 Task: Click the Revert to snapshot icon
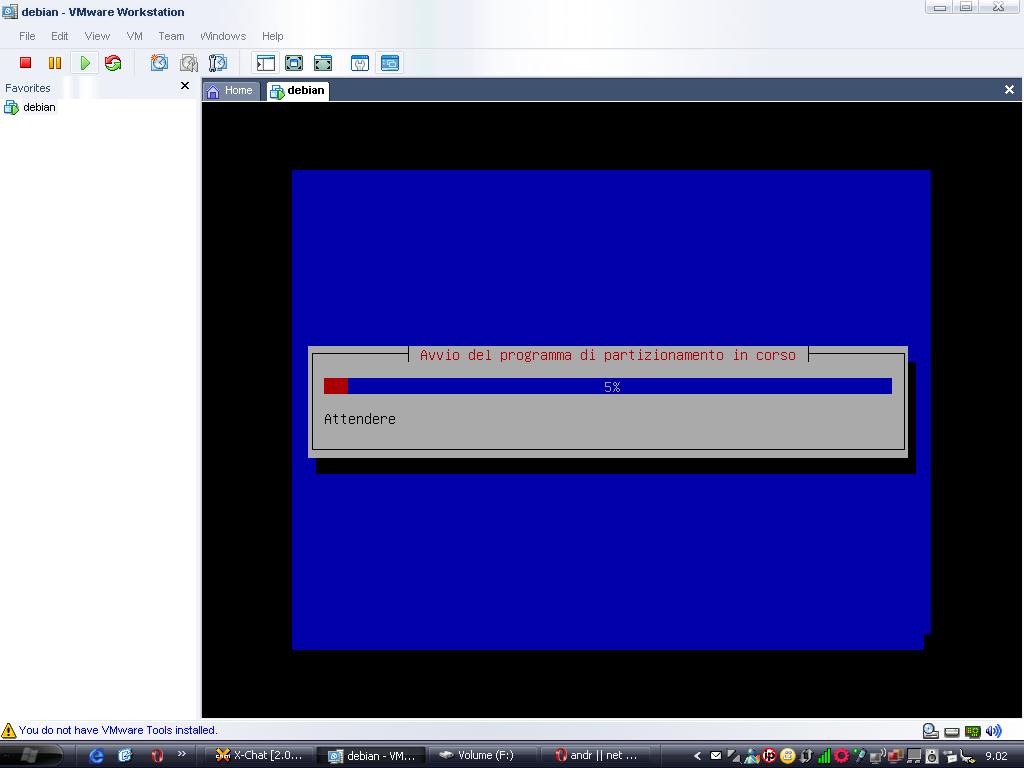(x=189, y=63)
